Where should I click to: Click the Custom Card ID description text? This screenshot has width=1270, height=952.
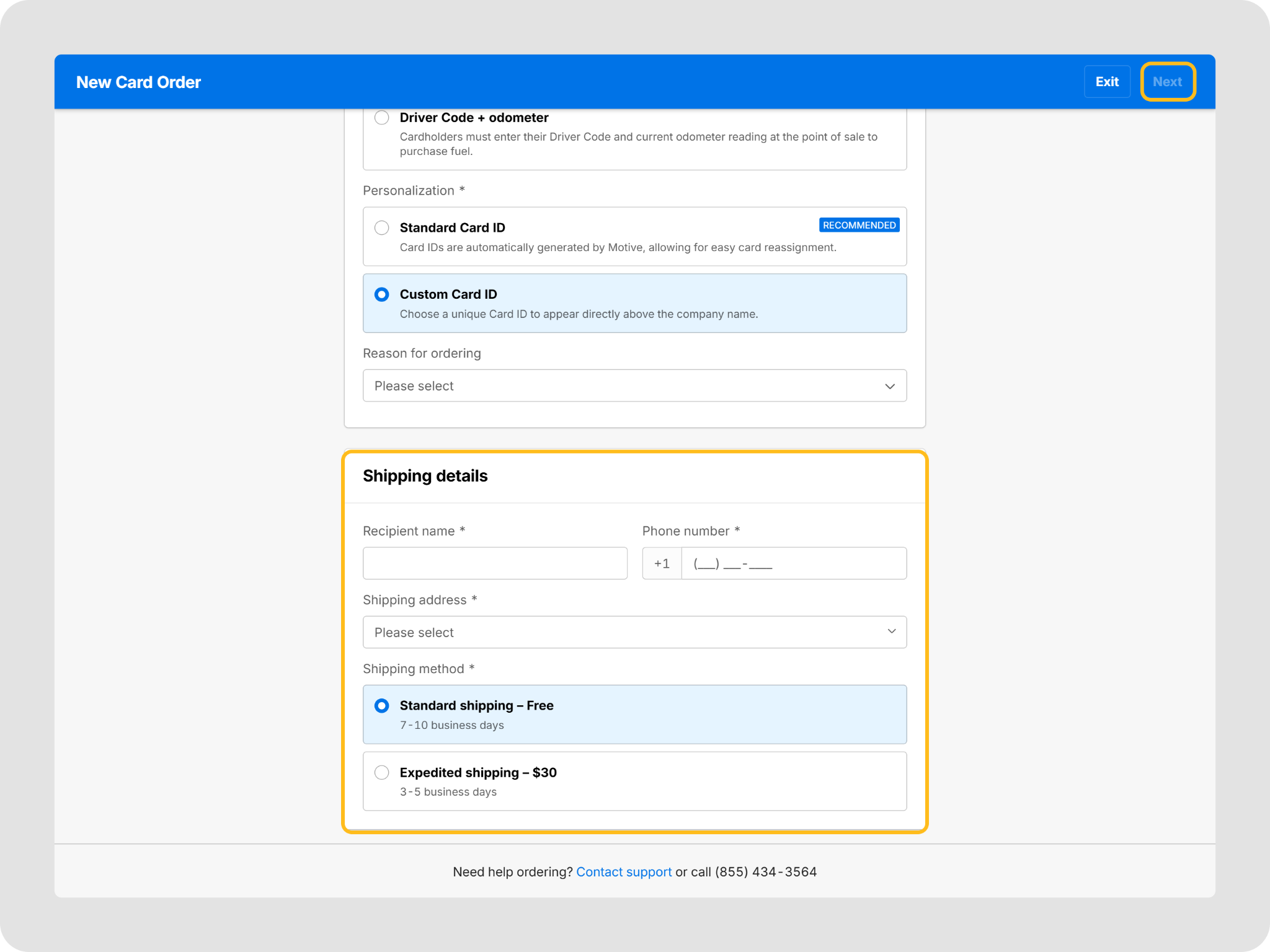(579, 314)
